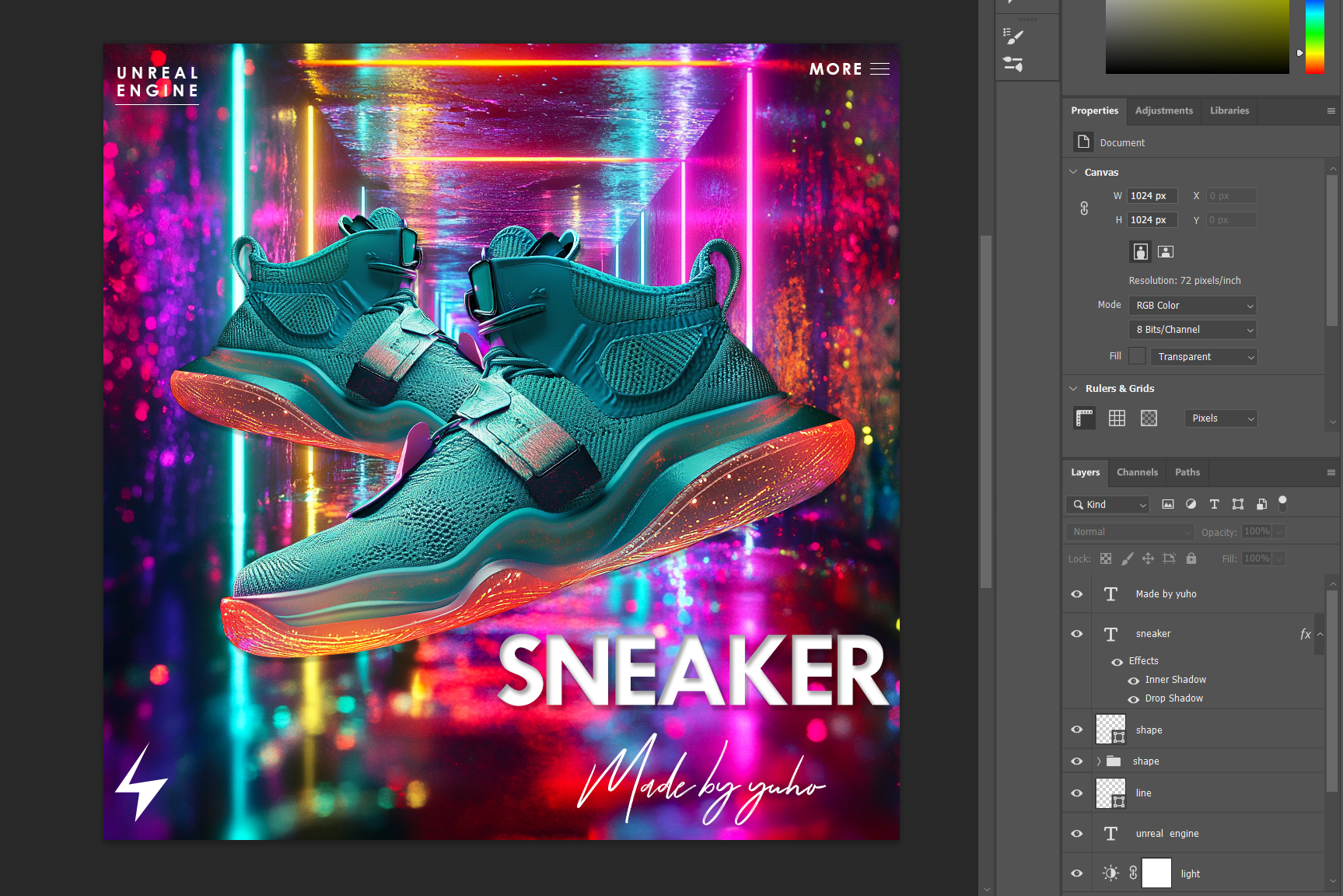
Task: Click the canvas height input field
Action: pos(1152,220)
